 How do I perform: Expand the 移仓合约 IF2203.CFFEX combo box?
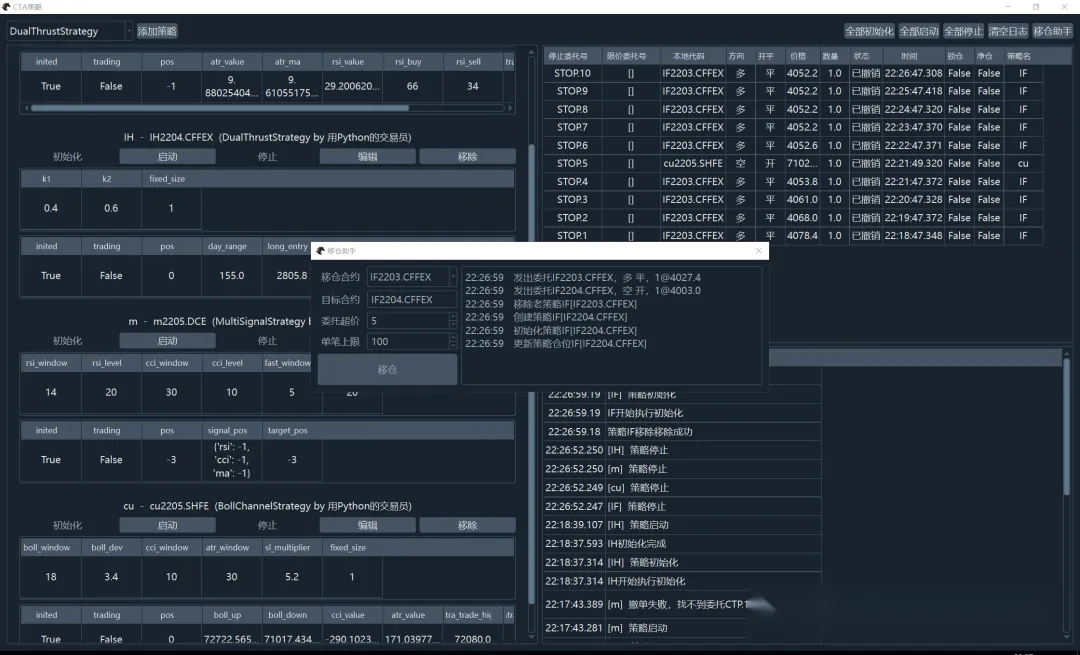pos(453,277)
